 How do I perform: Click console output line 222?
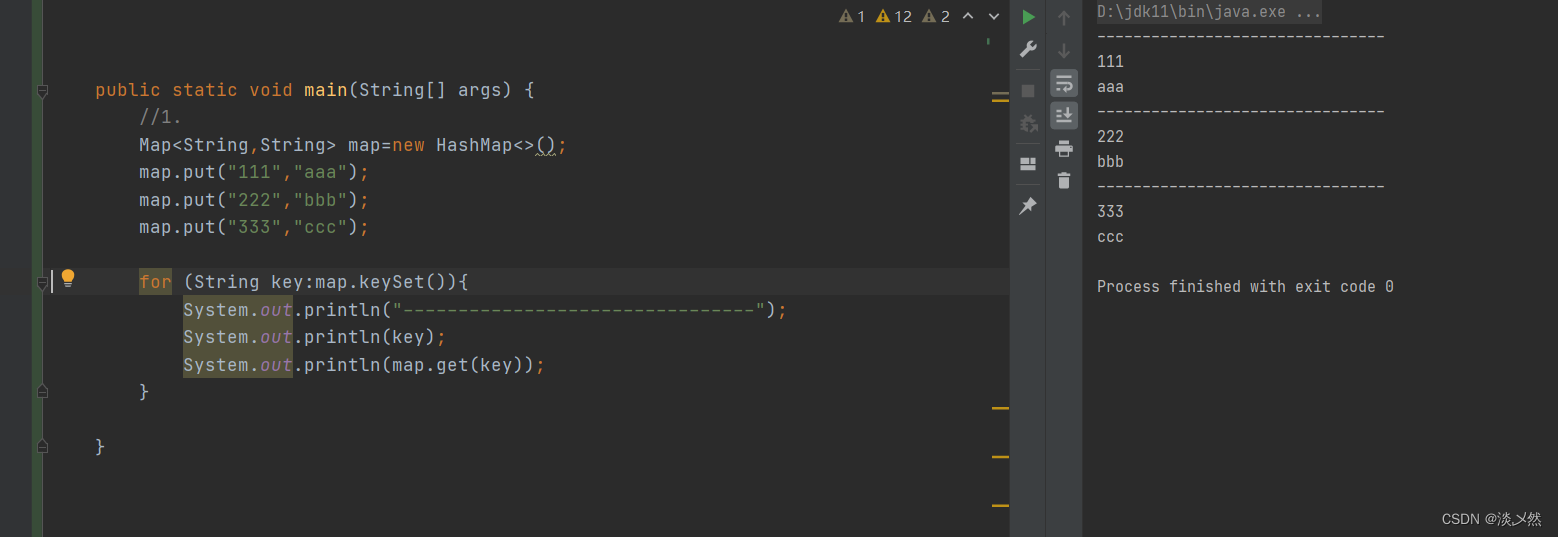(x=1110, y=137)
